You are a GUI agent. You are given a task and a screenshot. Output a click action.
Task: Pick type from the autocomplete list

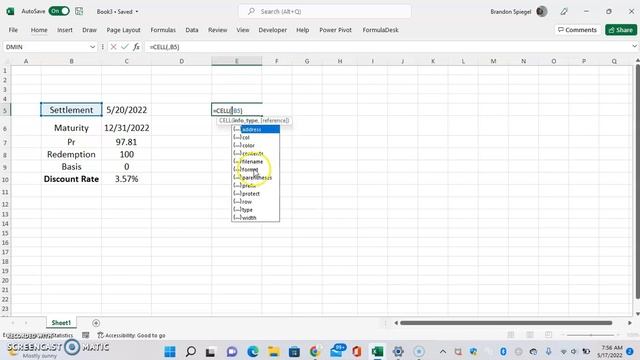256,209
